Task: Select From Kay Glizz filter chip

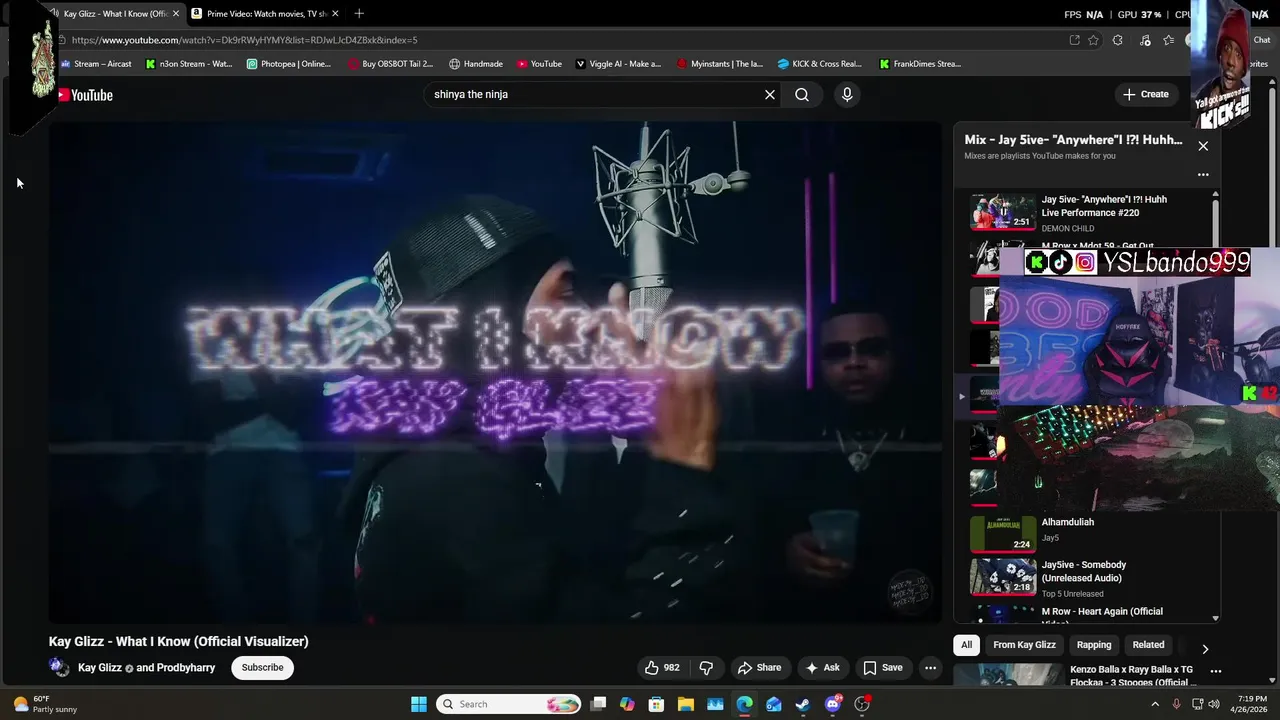Action: click(x=1024, y=645)
